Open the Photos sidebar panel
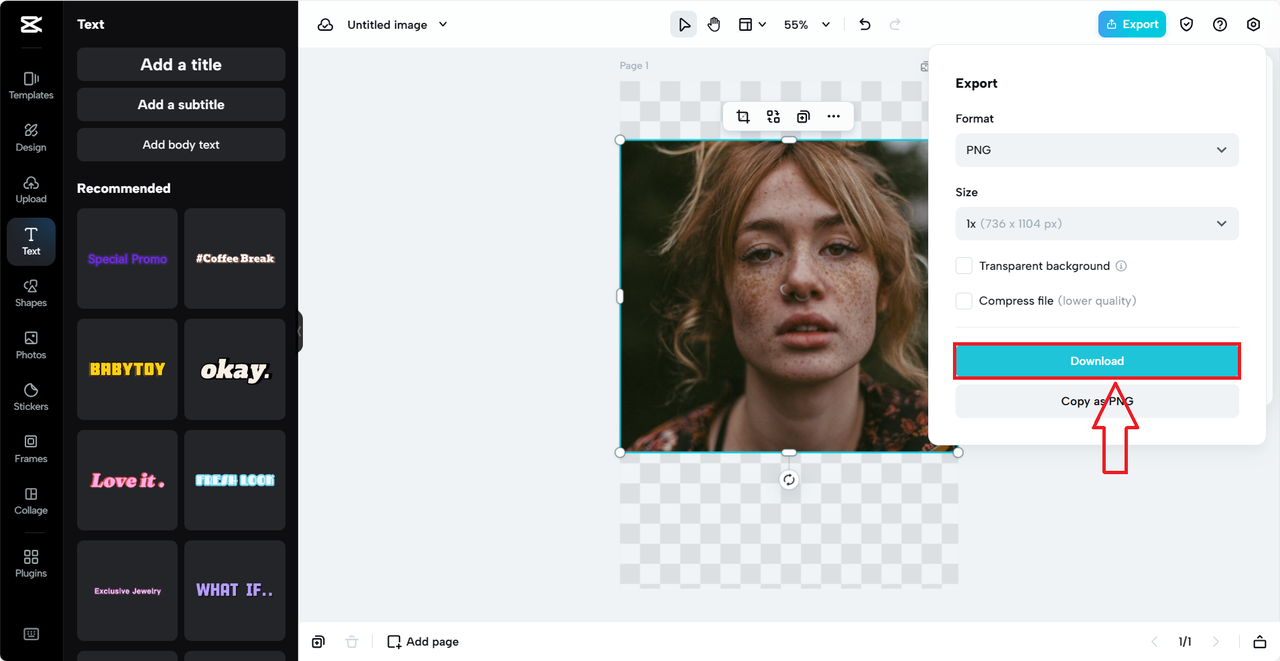 pyautogui.click(x=31, y=345)
